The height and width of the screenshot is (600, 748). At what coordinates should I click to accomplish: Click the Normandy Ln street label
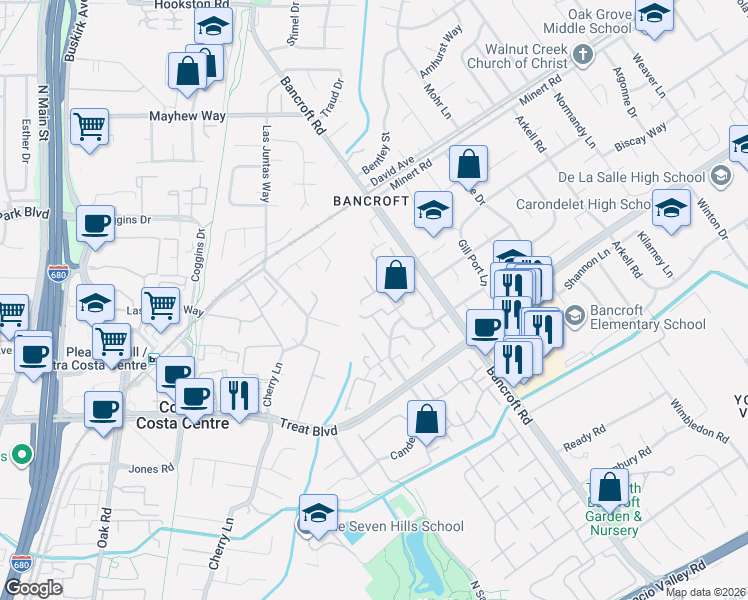click(x=575, y=120)
